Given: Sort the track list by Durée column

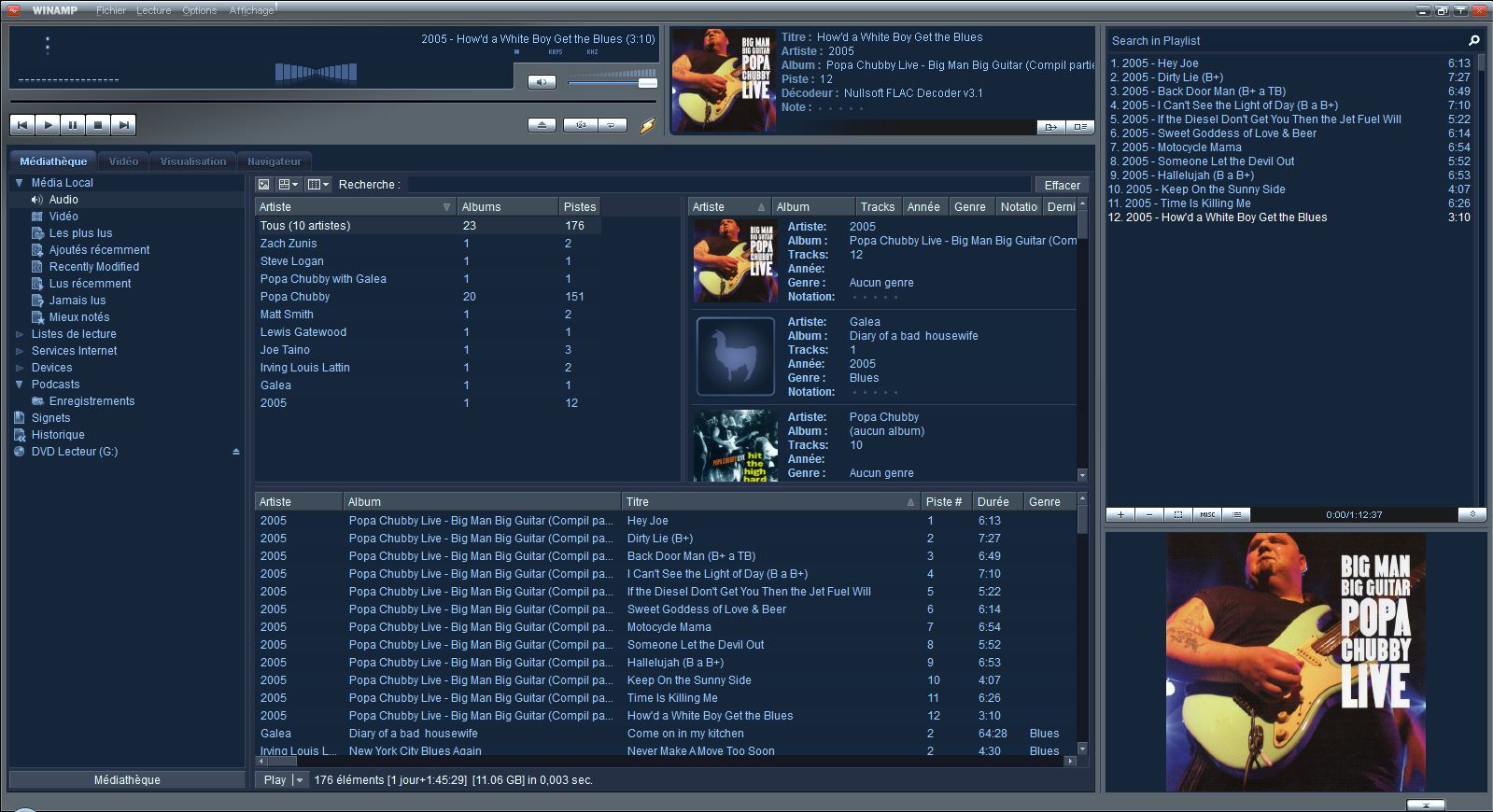Looking at the screenshot, I should tap(997, 502).
